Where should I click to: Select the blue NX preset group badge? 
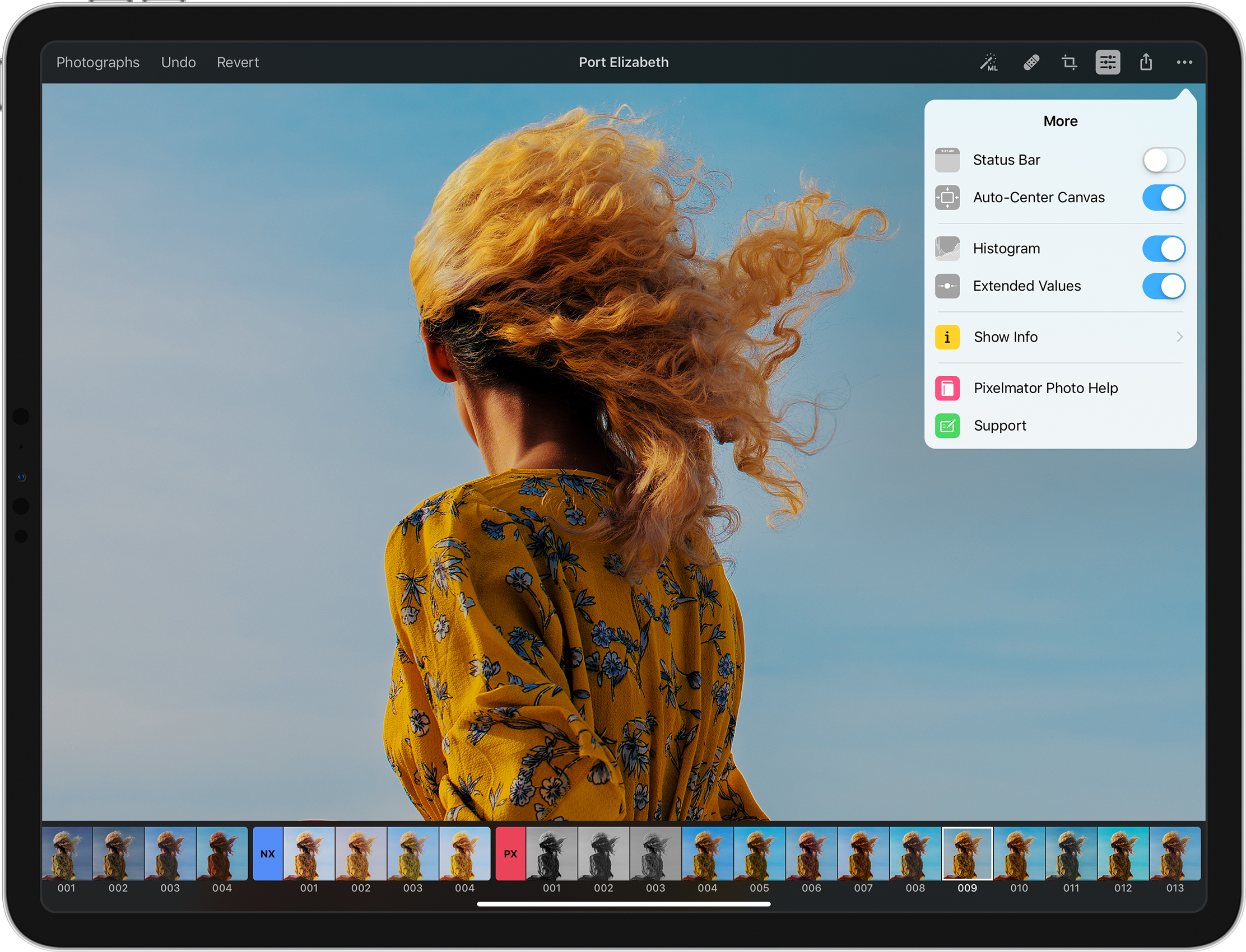pyautogui.click(x=268, y=853)
